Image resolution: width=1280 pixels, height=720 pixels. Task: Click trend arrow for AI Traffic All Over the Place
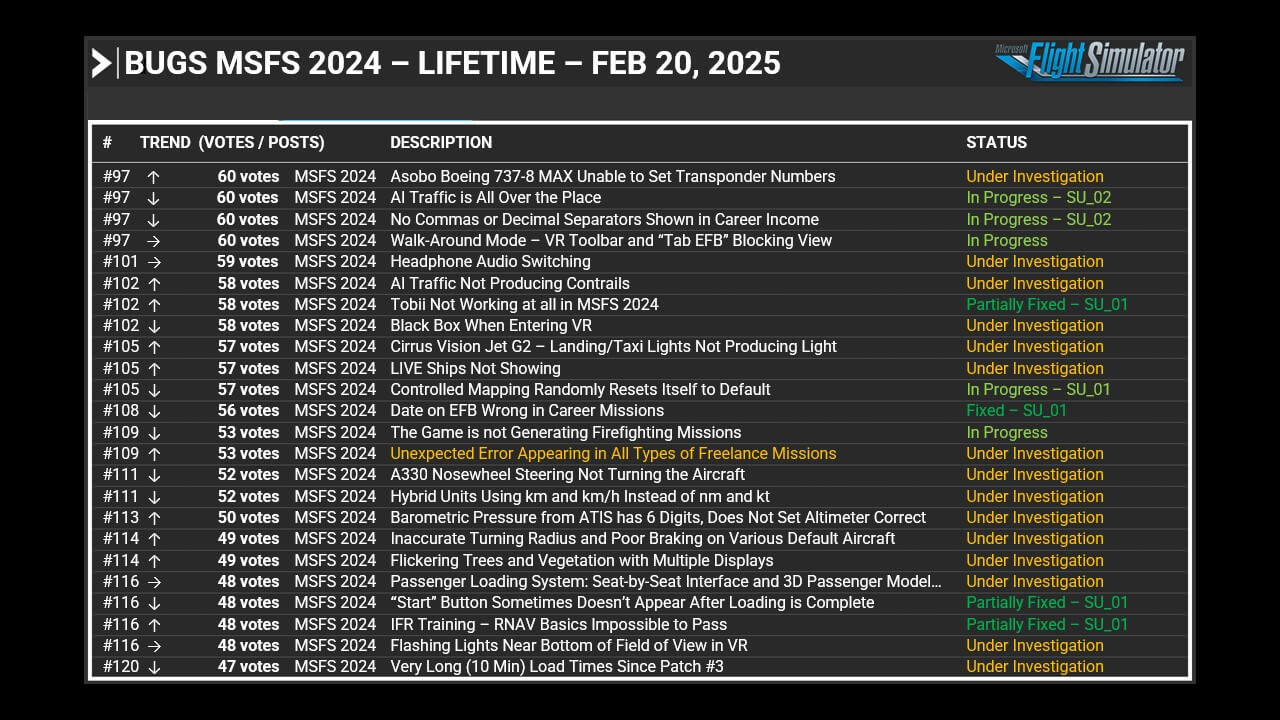153,198
